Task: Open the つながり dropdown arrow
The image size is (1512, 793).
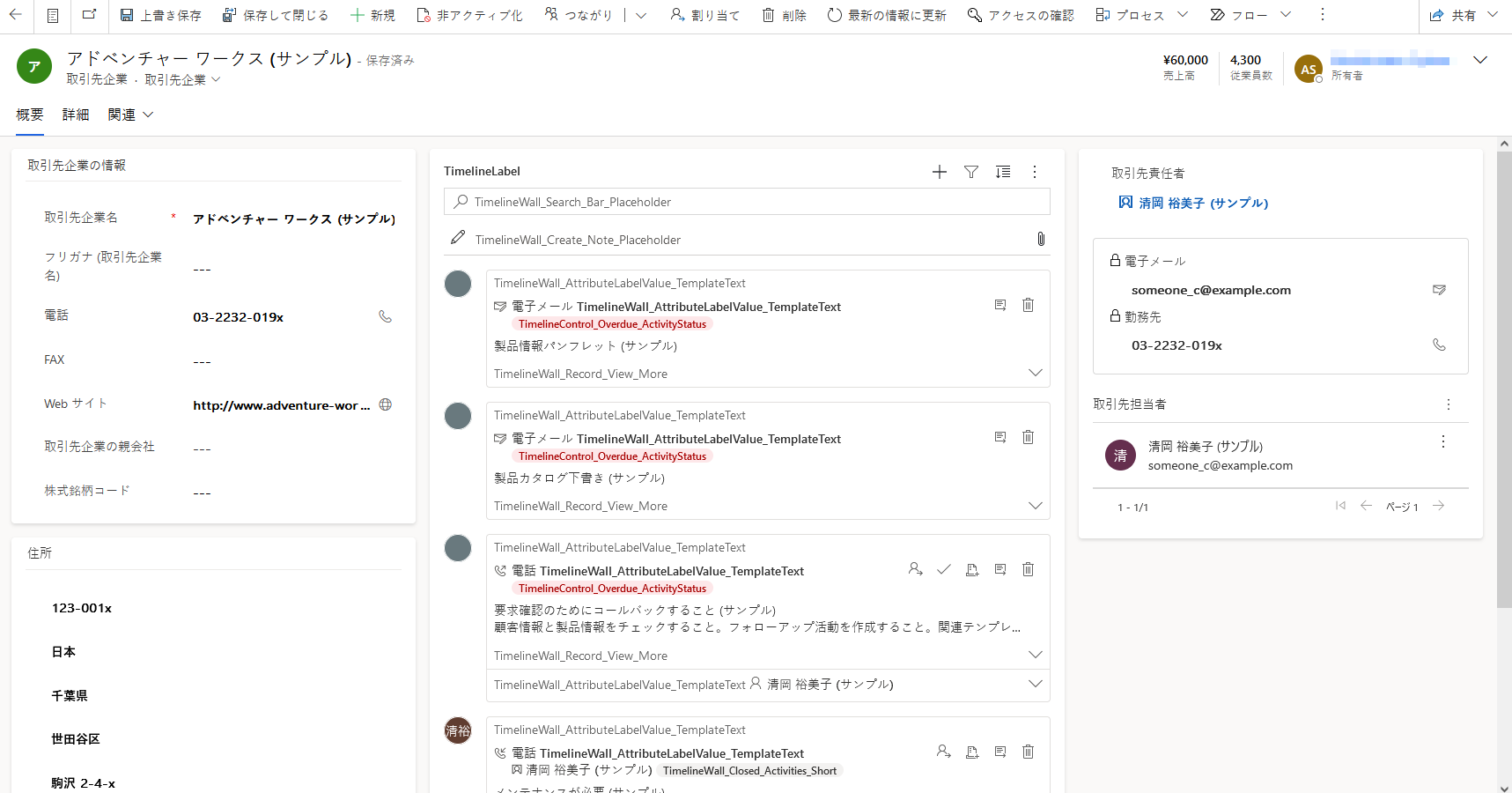Action: (x=641, y=15)
